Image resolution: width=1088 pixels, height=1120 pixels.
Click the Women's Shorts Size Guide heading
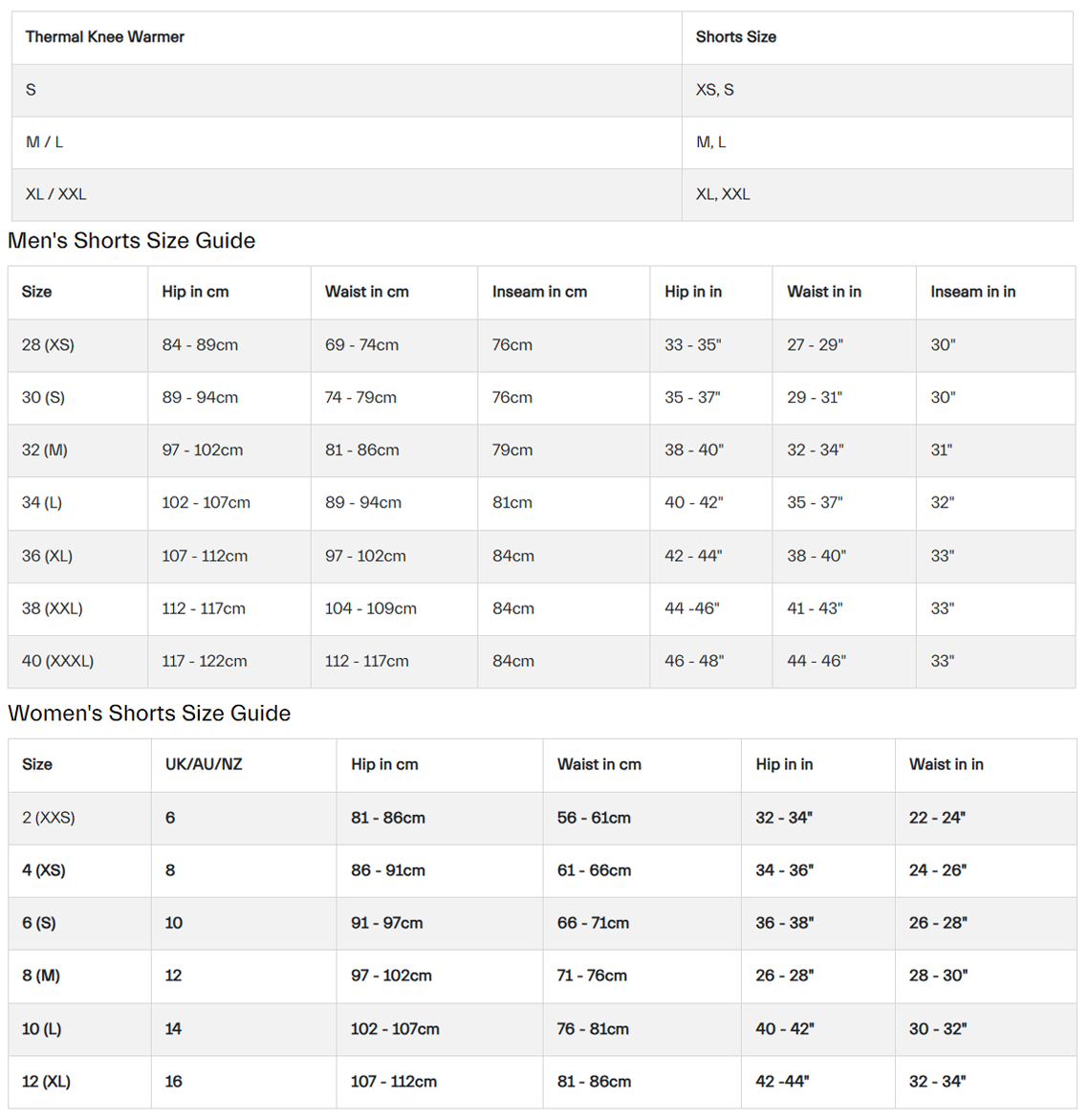click(x=149, y=714)
